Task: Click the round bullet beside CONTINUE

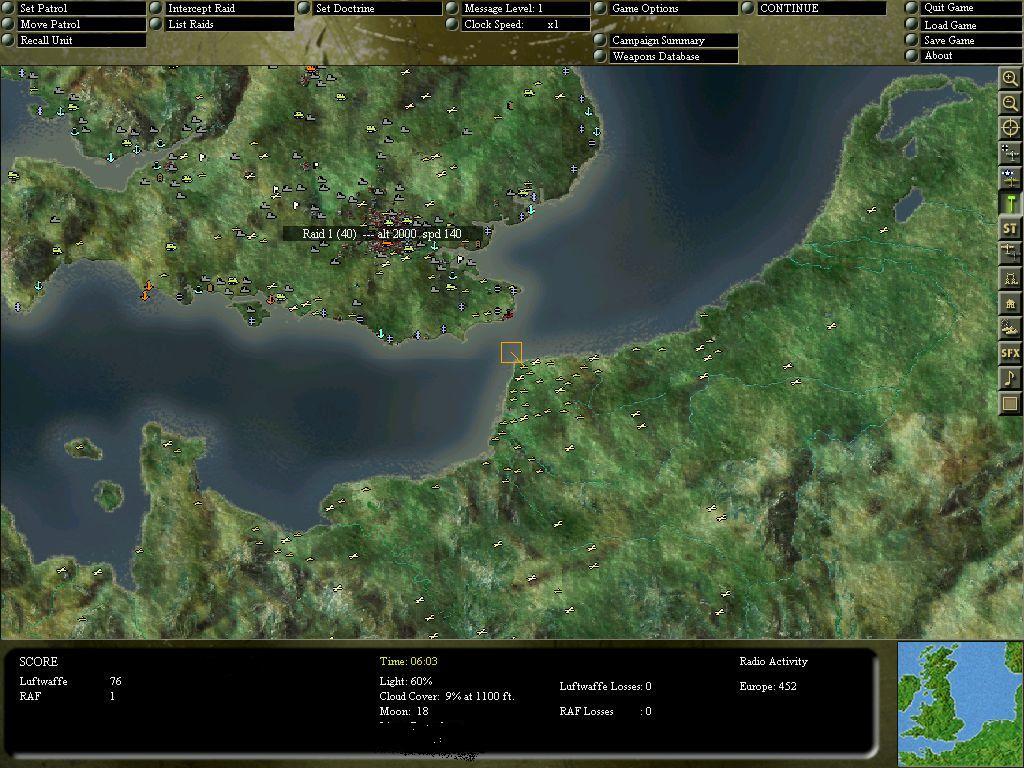Action: click(x=748, y=8)
